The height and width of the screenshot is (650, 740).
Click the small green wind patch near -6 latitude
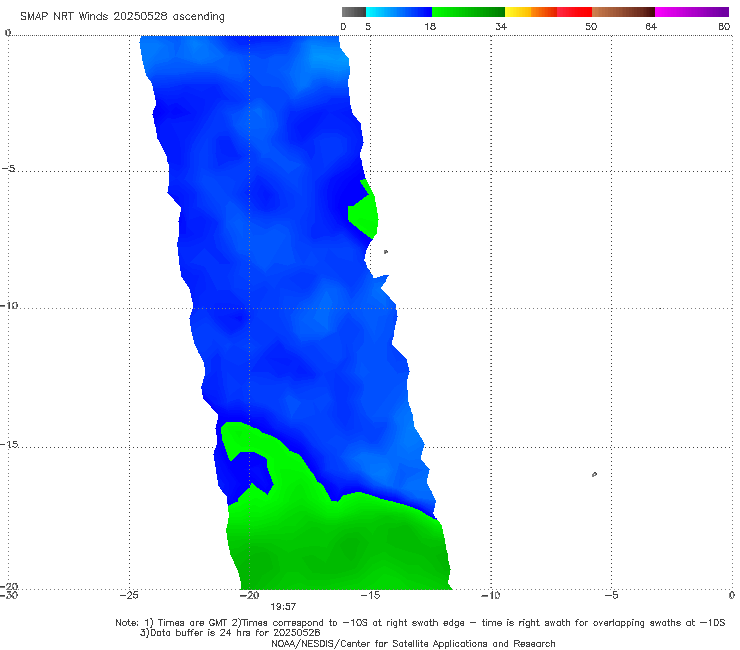pos(364,212)
